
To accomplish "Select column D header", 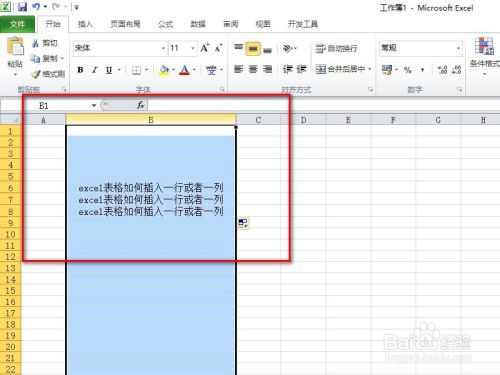I will point(303,120).
